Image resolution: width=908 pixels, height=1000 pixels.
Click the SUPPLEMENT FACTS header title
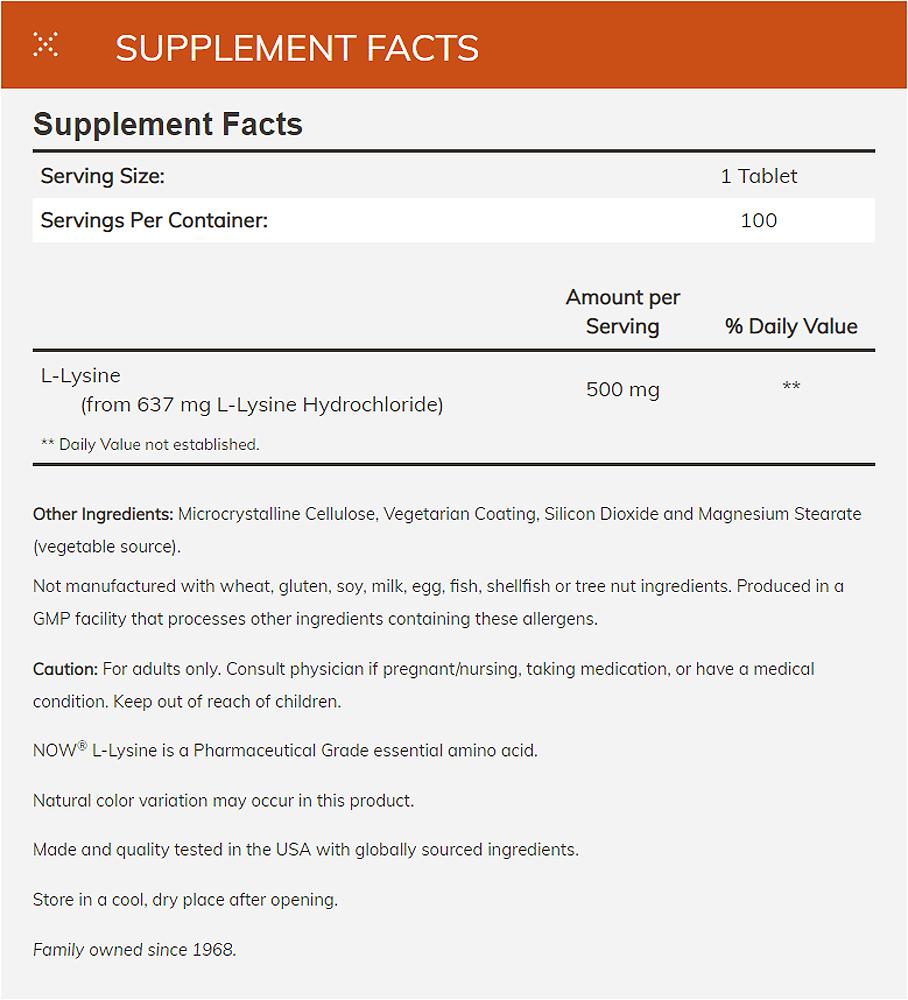pos(297,48)
